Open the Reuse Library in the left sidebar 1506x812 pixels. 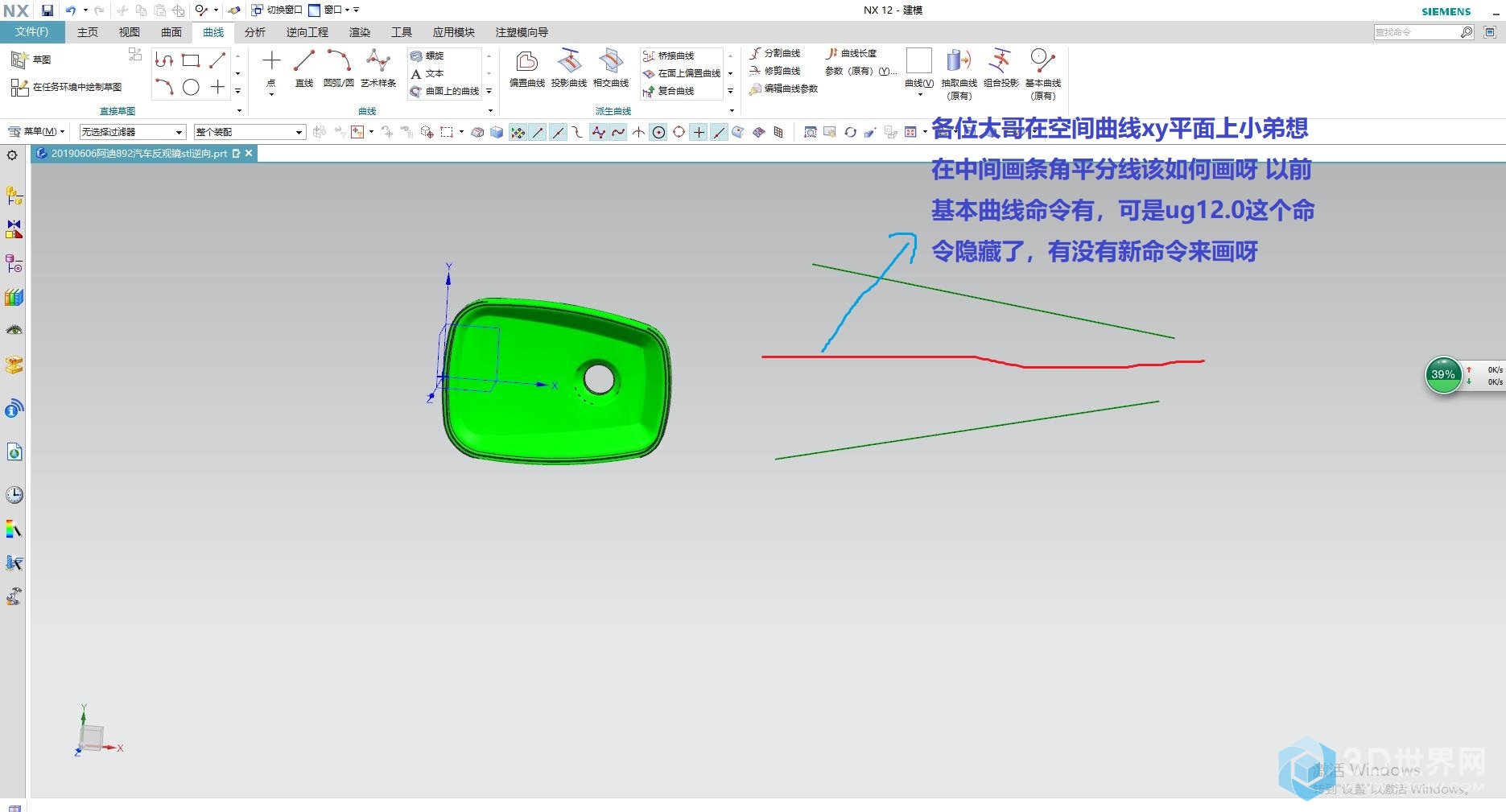click(14, 298)
